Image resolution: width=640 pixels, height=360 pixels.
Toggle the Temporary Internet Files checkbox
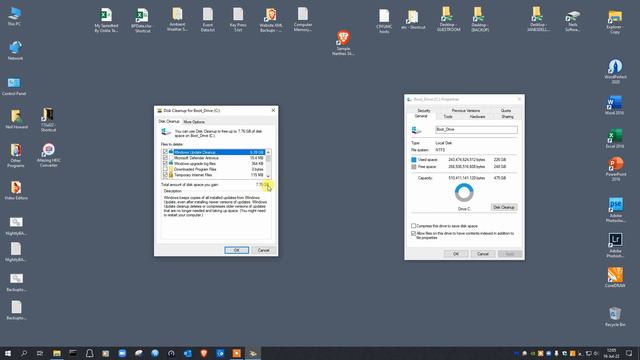point(165,175)
